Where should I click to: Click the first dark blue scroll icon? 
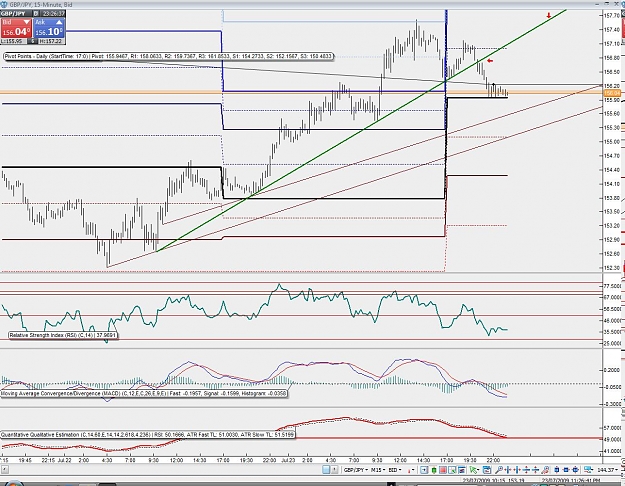(x=556, y=470)
